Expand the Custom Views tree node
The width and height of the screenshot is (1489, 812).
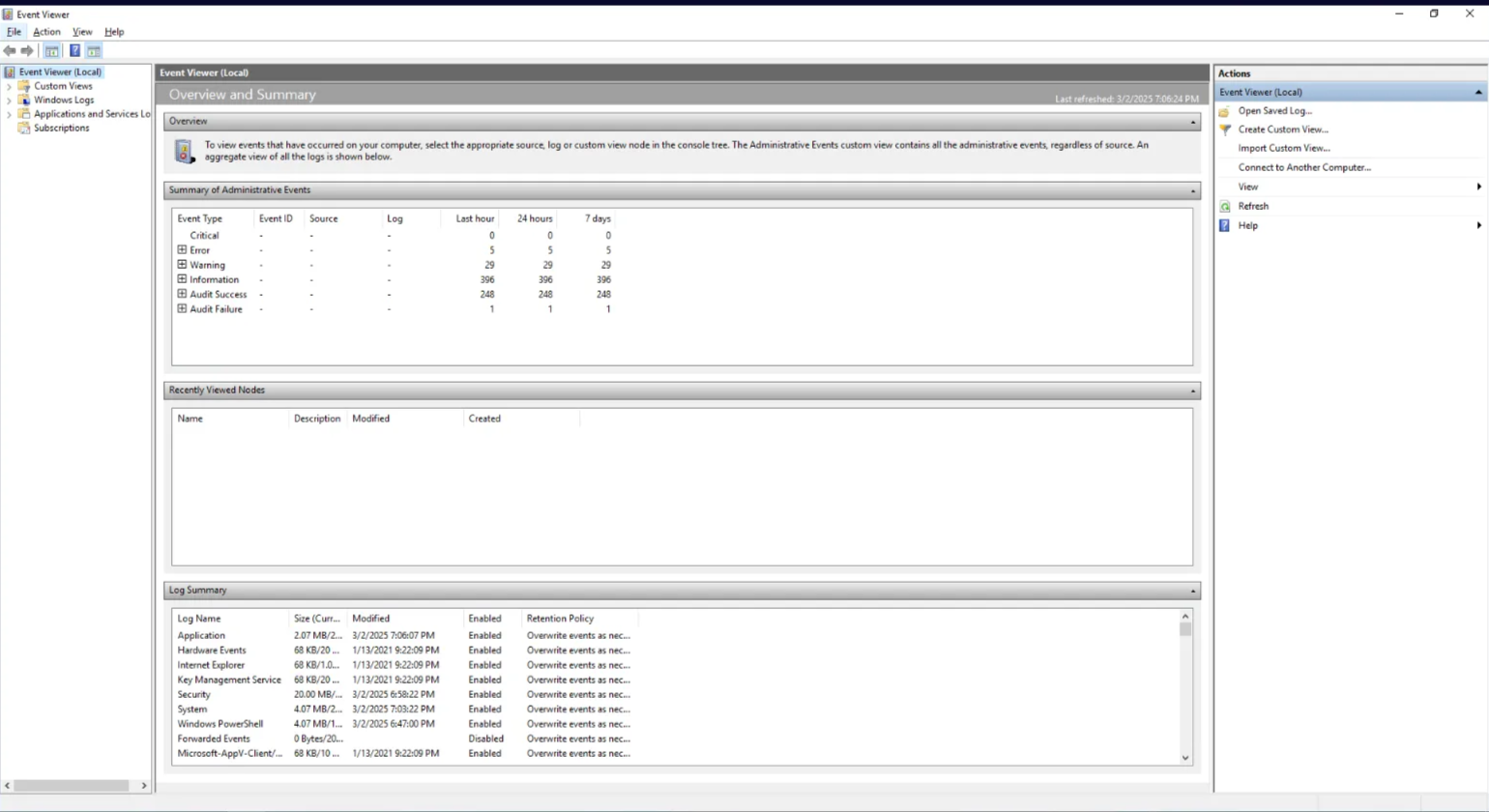[x=10, y=86]
